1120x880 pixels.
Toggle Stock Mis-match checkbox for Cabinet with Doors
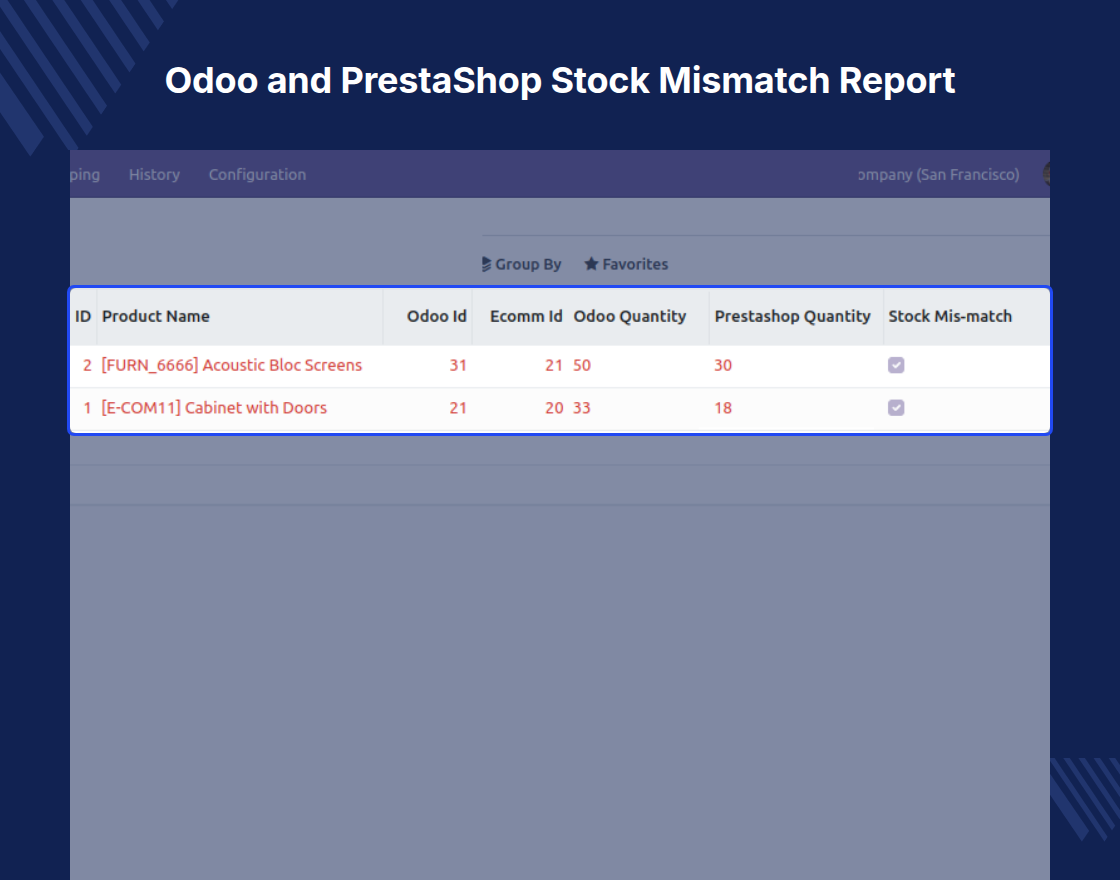pyautogui.click(x=896, y=408)
